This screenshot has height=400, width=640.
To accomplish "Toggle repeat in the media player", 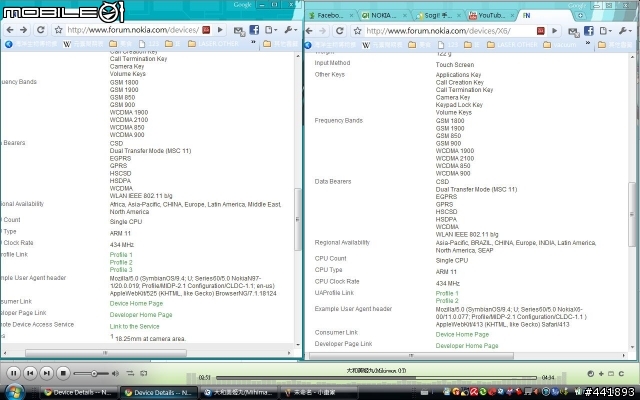I will (144, 373).
